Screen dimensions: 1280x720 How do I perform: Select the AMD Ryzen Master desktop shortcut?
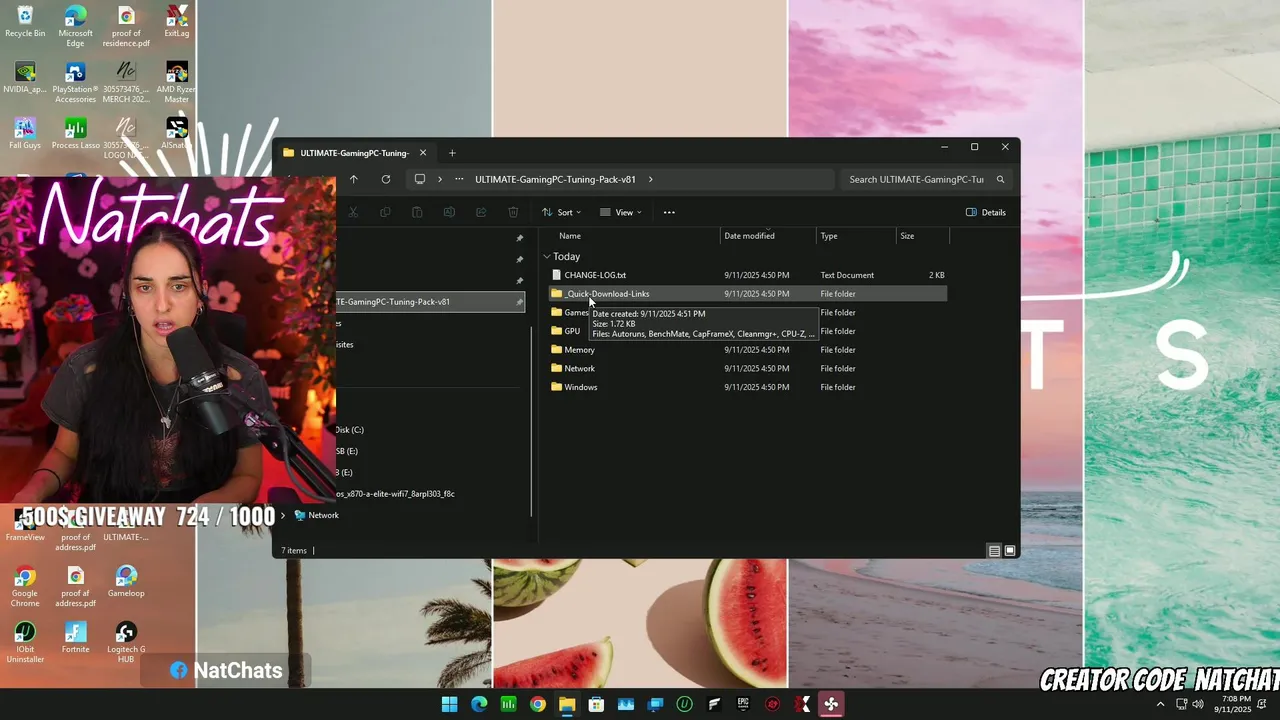(x=177, y=83)
